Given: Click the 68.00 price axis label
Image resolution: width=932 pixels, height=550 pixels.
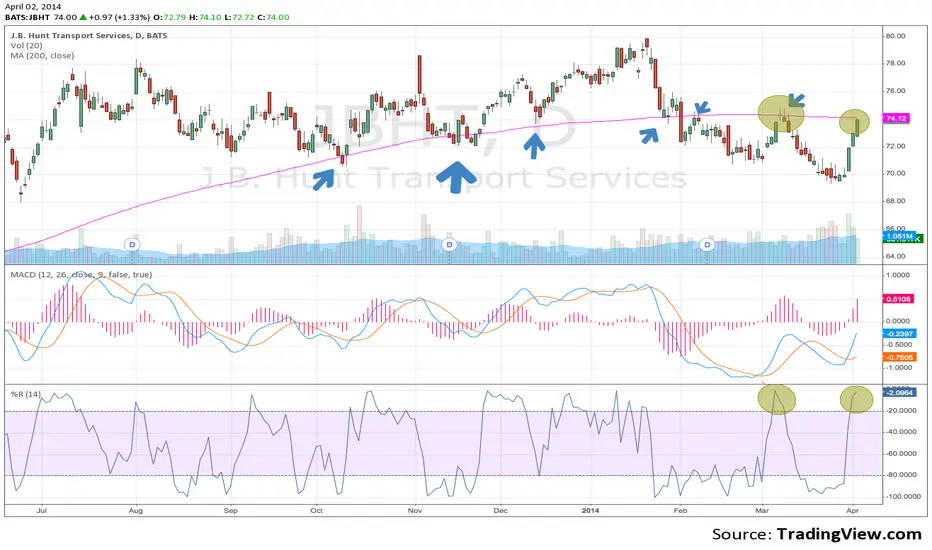Looking at the screenshot, I should tap(895, 201).
